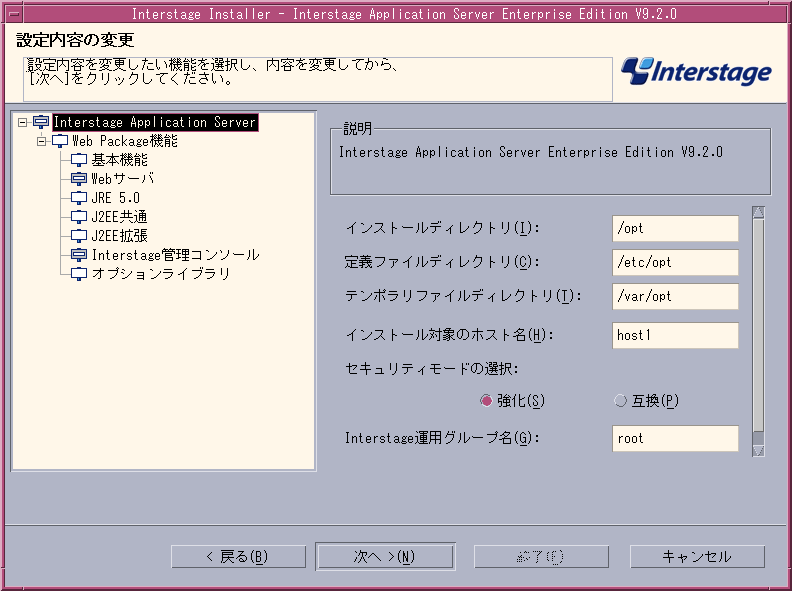
Task: Select the Web Package機能 tree item
Action: (x=125, y=141)
